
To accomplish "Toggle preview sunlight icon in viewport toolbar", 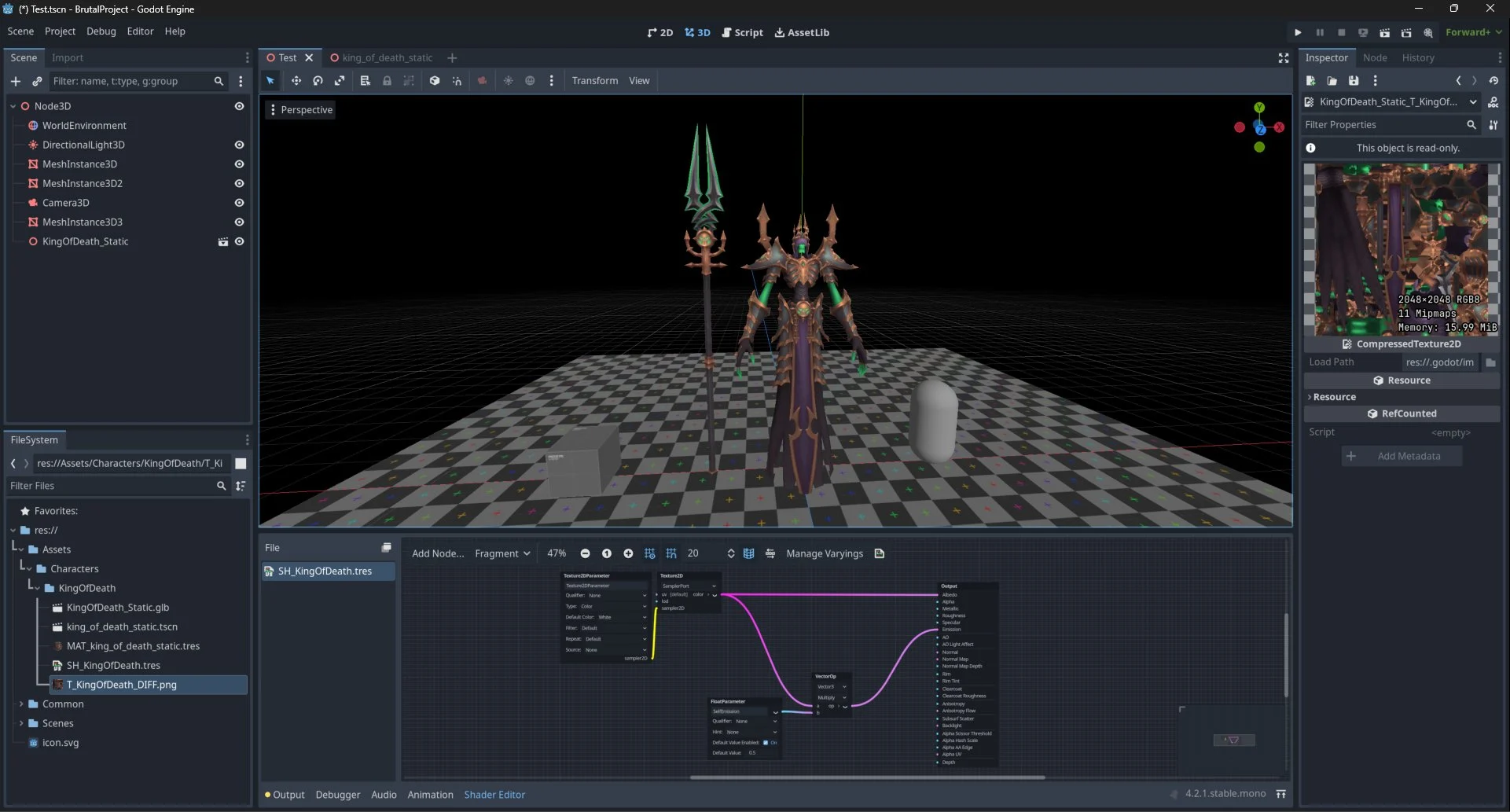I will point(509,81).
